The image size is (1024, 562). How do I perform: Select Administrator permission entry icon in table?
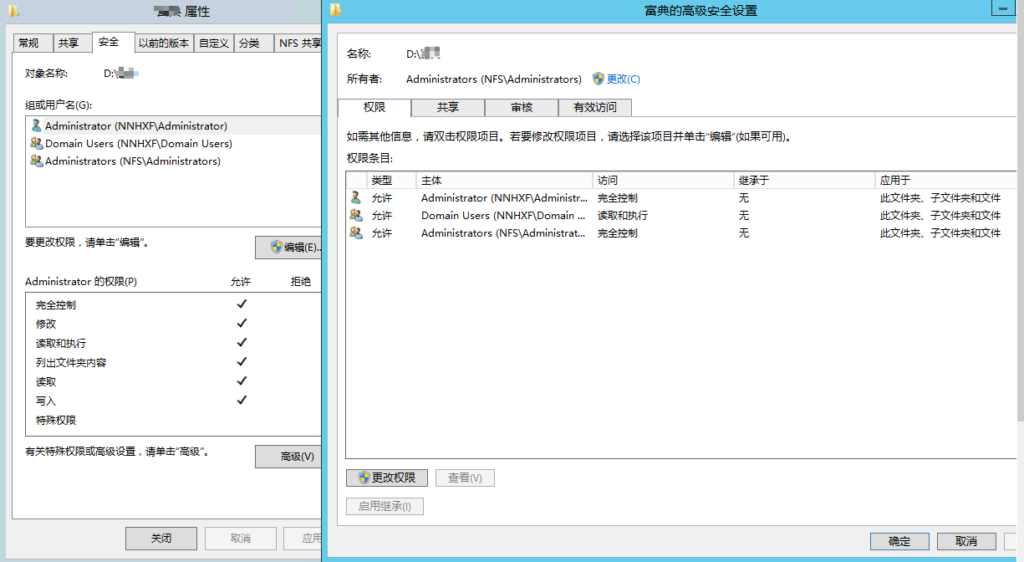(356, 198)
